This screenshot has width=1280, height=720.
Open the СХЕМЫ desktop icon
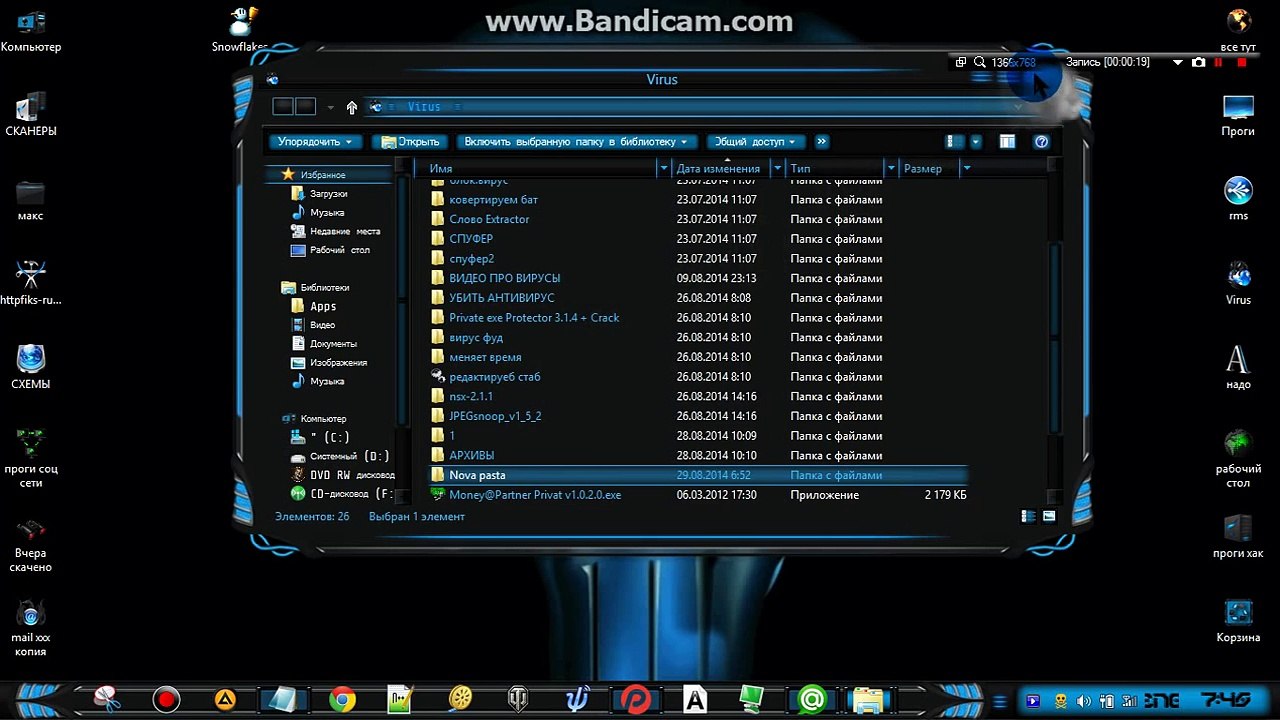[x=31, y=366]
